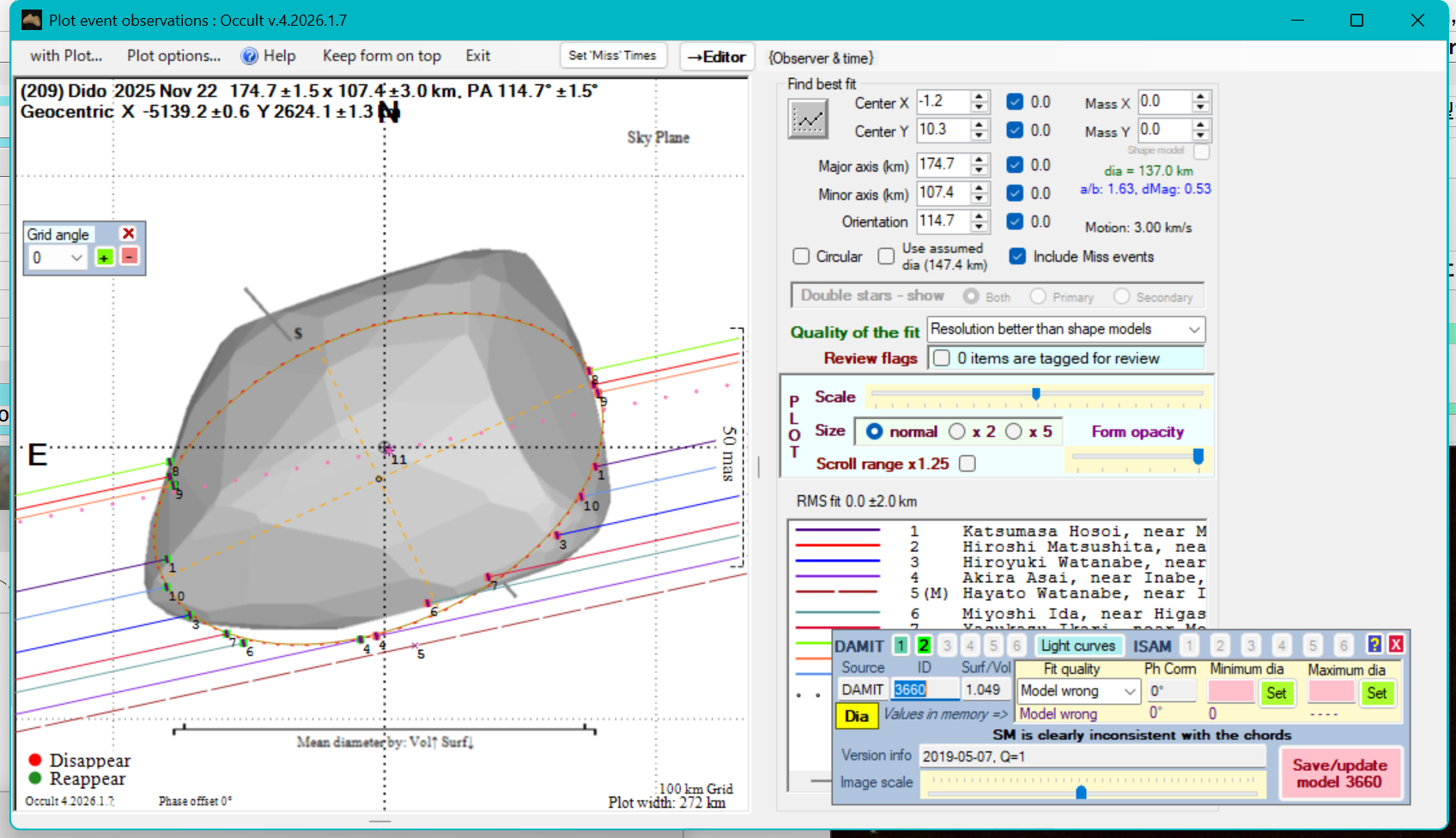Close the Grid angle panel
Image resolution: width=1456 pixels, height=838 pixels.
click(128, 234)
